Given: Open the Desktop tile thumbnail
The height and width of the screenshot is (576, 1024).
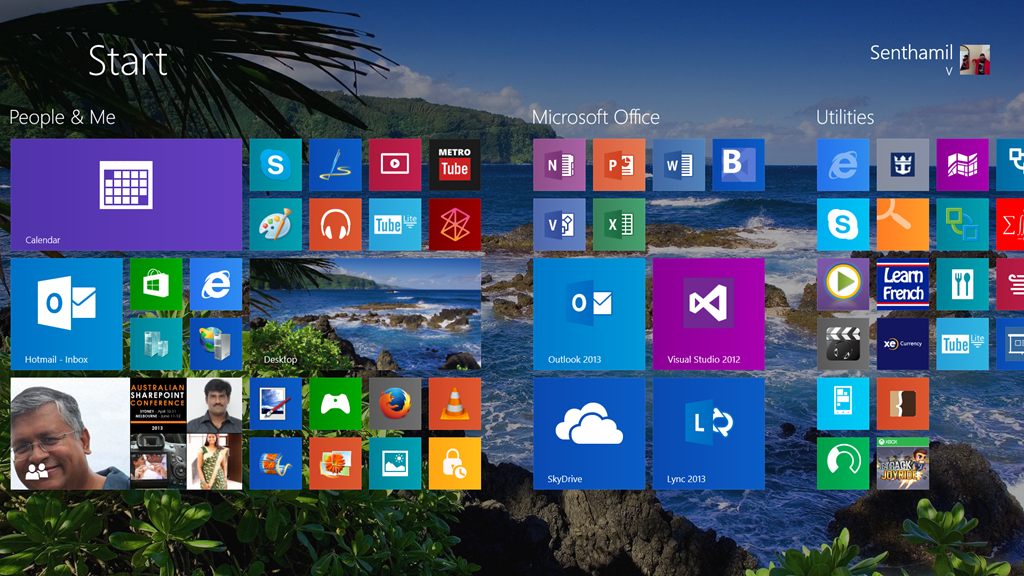Looking at the screenshot, I should (366, 314).
